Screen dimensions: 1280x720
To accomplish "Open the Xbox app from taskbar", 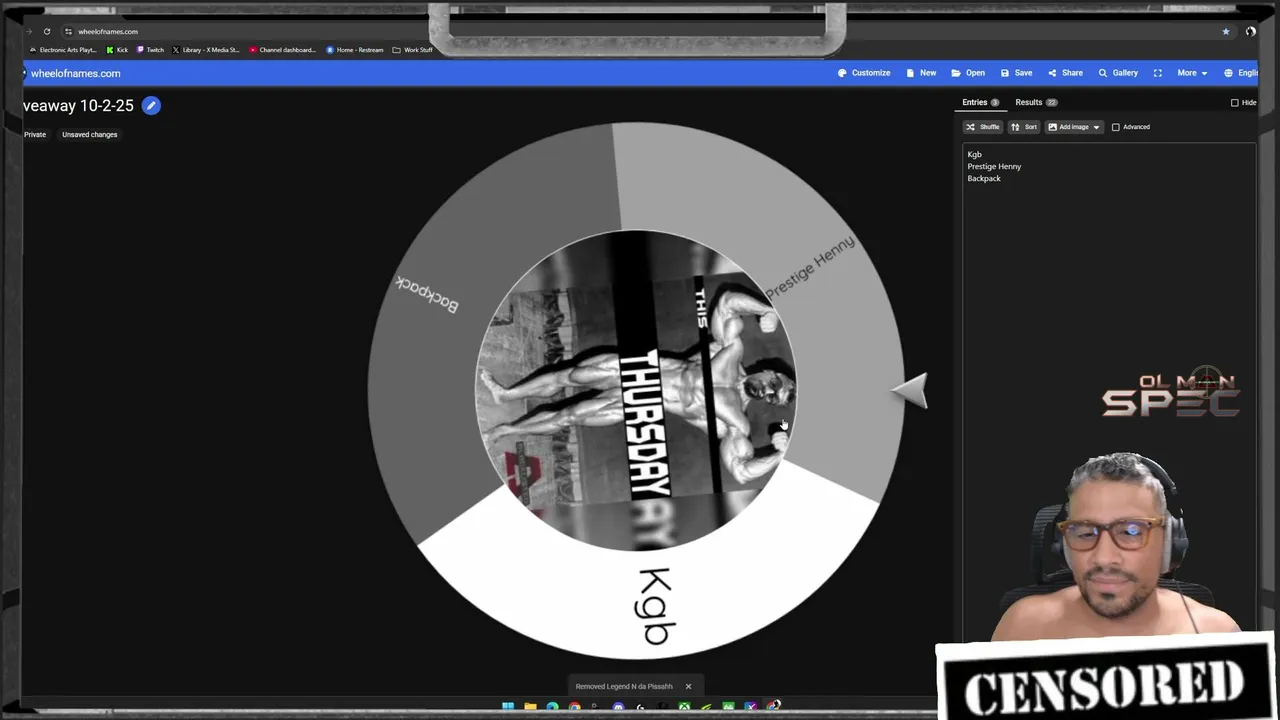I will (684, 707).
